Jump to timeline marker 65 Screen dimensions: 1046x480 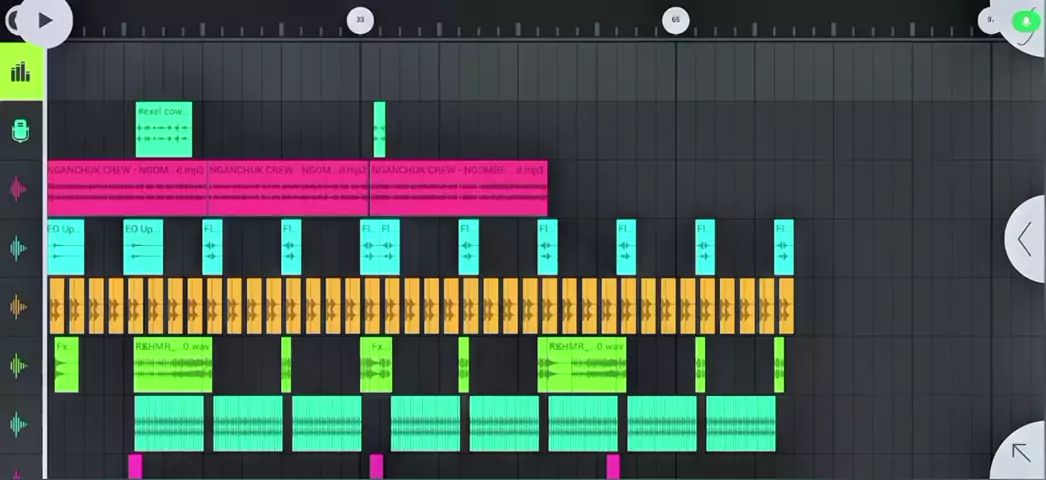676,19
